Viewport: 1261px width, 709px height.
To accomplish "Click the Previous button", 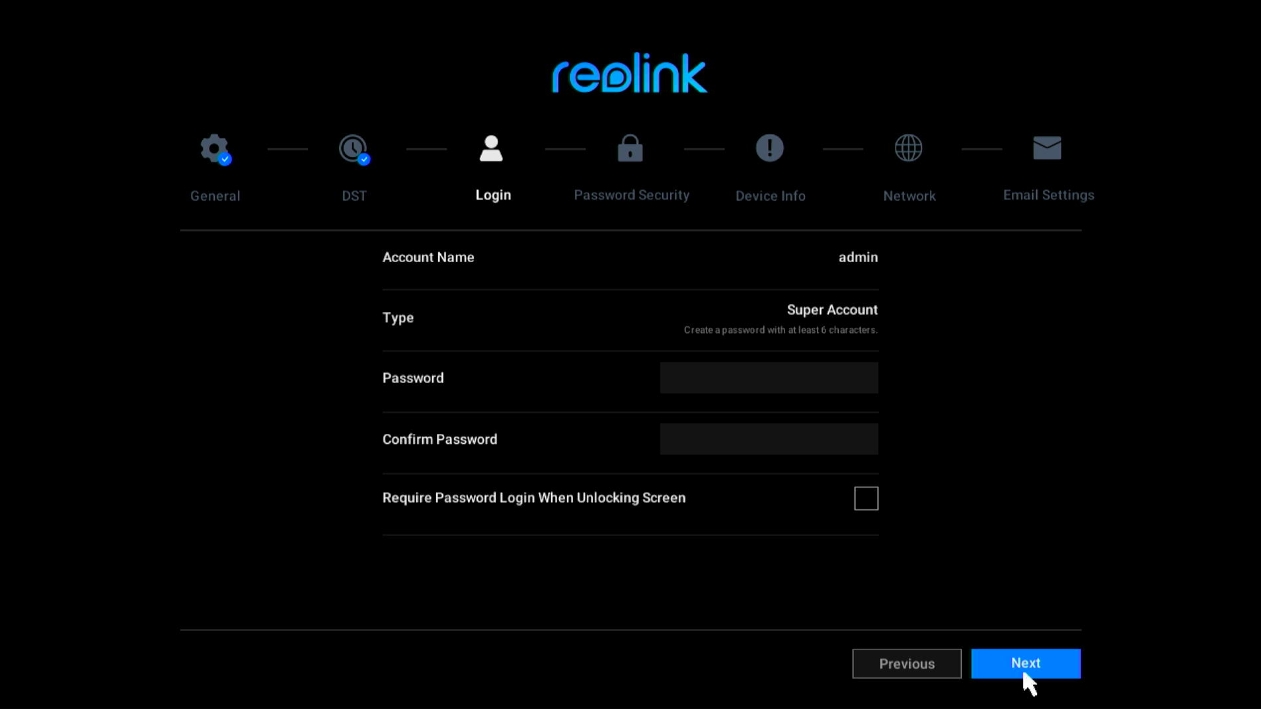I will [907, 663].
